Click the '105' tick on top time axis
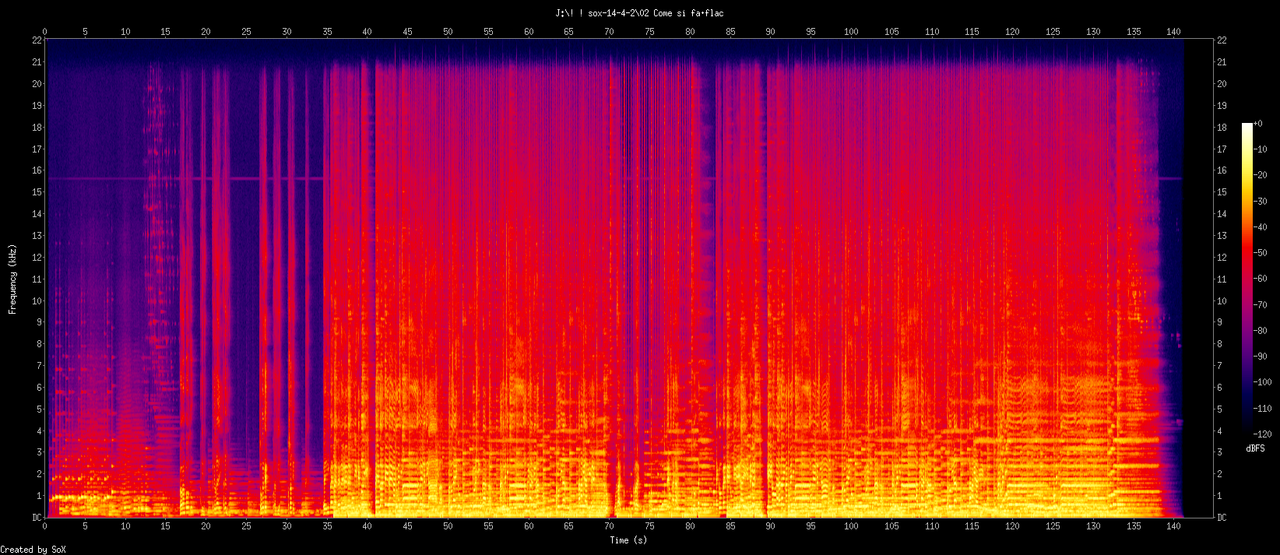This screenshot has width=1280, height=555. tap(892, 32)
